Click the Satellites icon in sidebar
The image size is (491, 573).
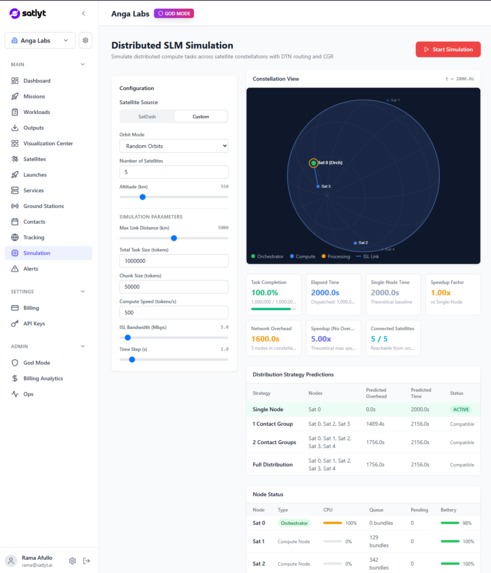pyautogui.click(x=15, y=159)
